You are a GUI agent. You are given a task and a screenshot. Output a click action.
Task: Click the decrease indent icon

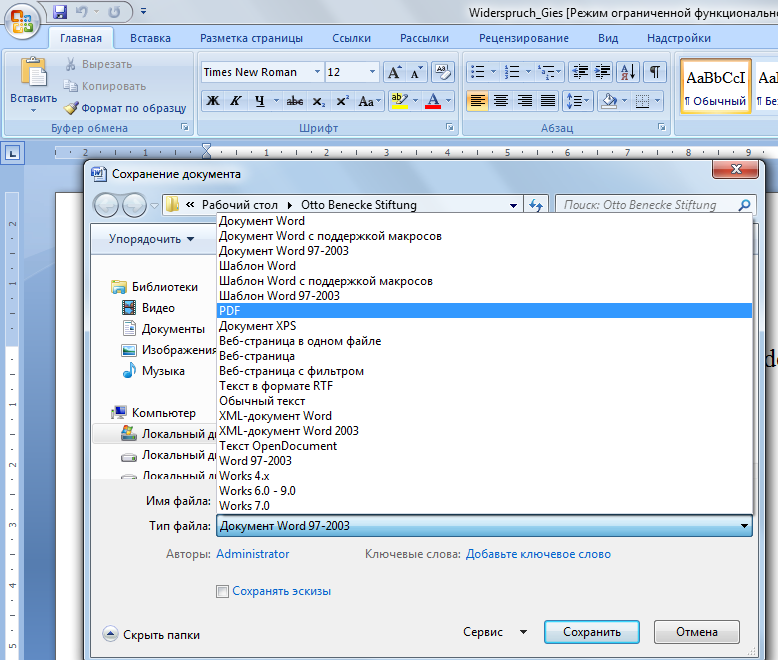[x=580, y=72]
